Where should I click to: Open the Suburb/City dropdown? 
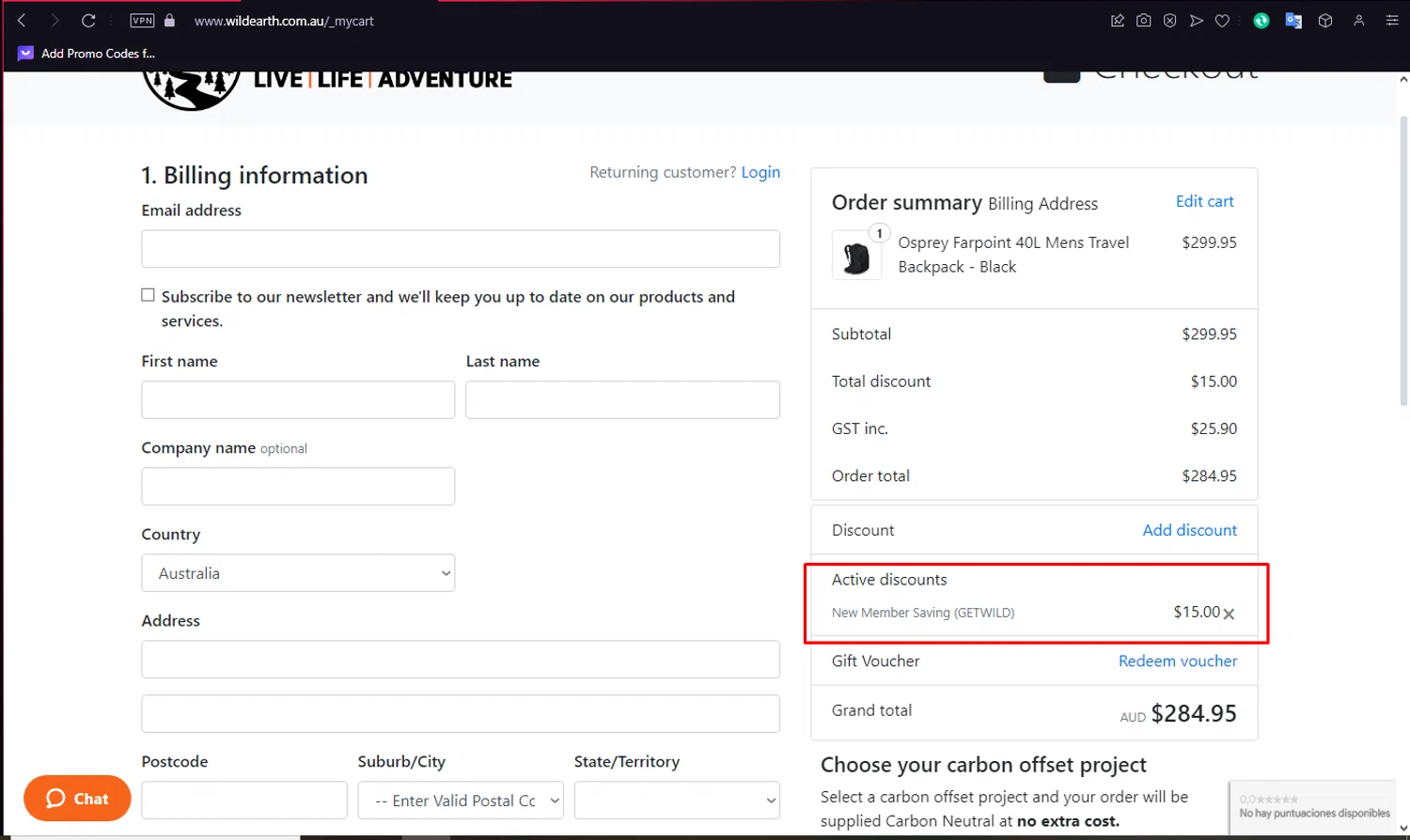[x=461, y=801]
